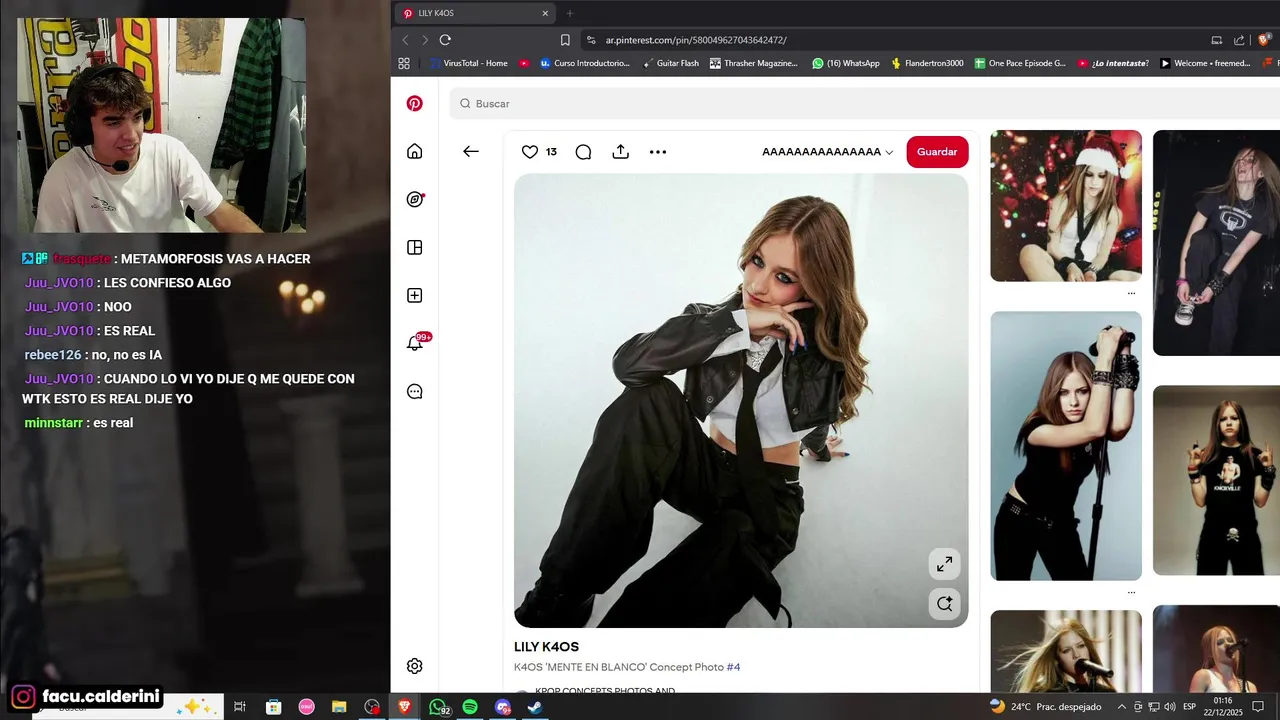This screenshot has height=720, width=1280.
Task: Expand the pin image to full view
Action: tap(944, 564)
